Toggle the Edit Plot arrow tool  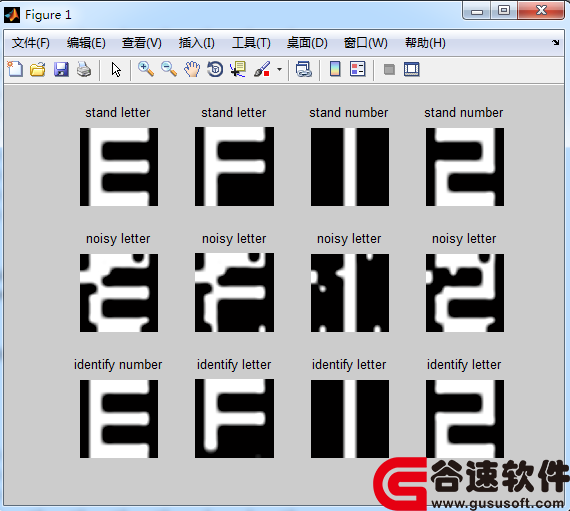tap(116, 69)
